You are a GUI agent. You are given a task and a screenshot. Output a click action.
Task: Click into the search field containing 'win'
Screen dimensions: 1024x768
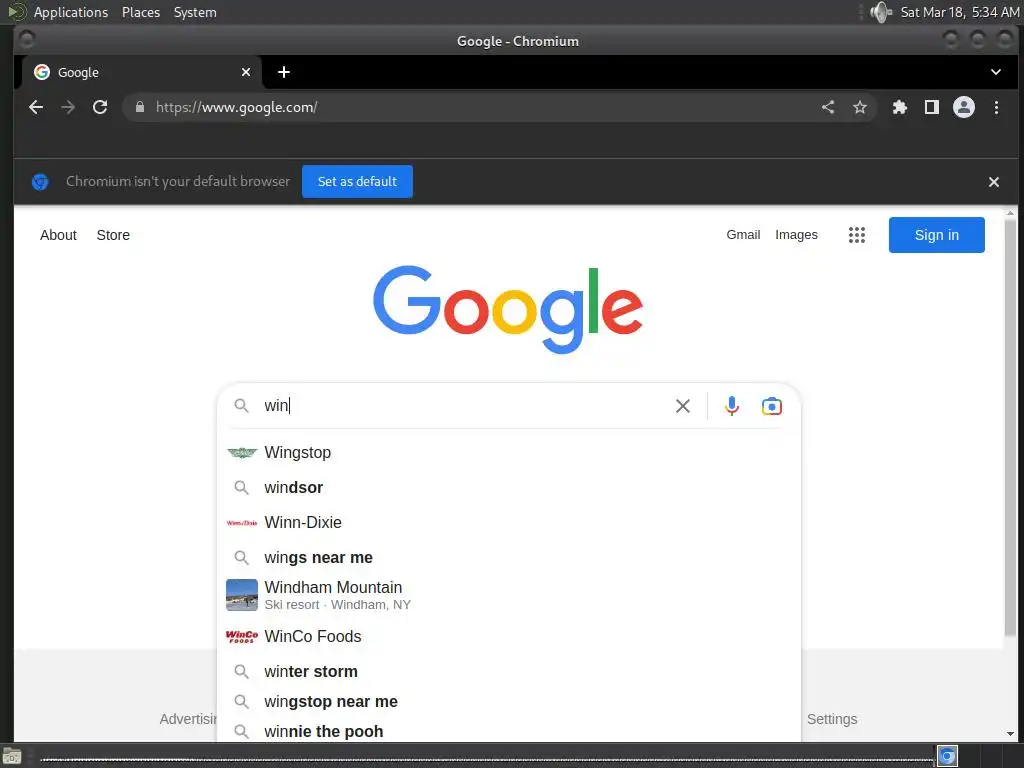click(464, 406)
